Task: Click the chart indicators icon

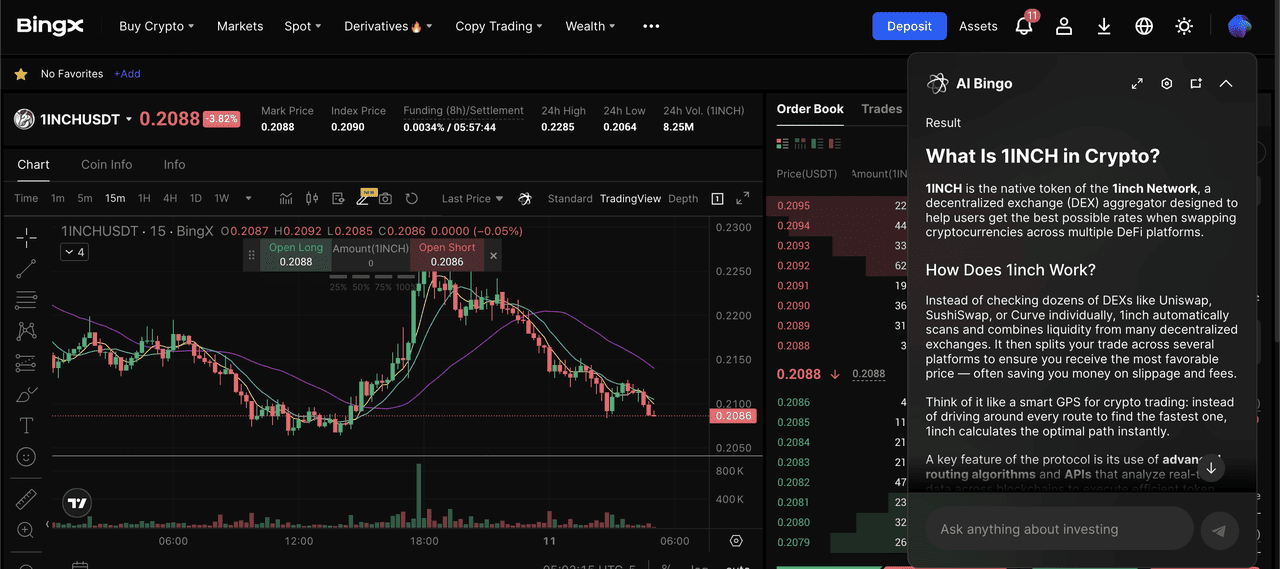Action: (x=286, y=199)
